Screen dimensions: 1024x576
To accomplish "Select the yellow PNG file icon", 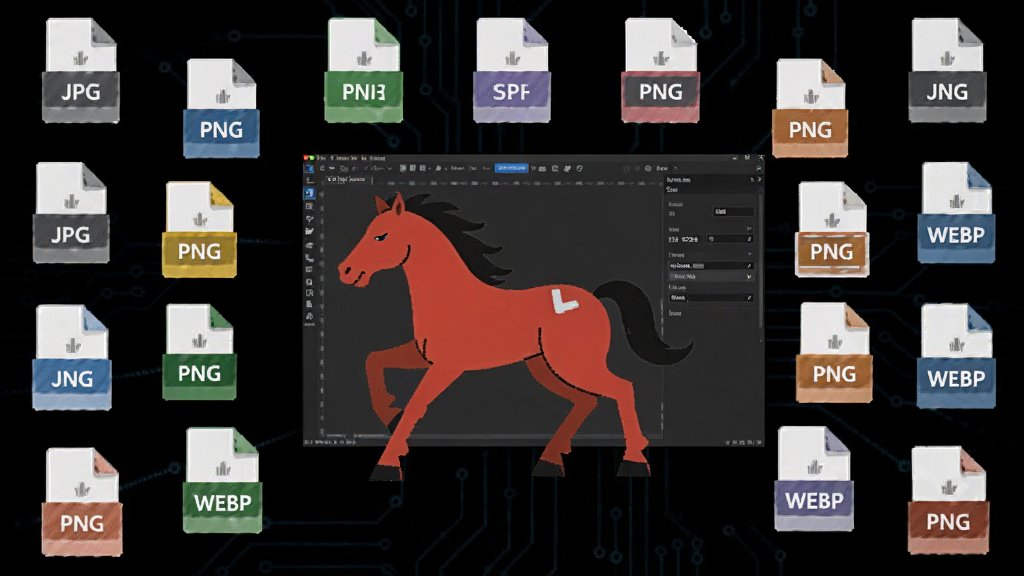I will click(199, 229).
